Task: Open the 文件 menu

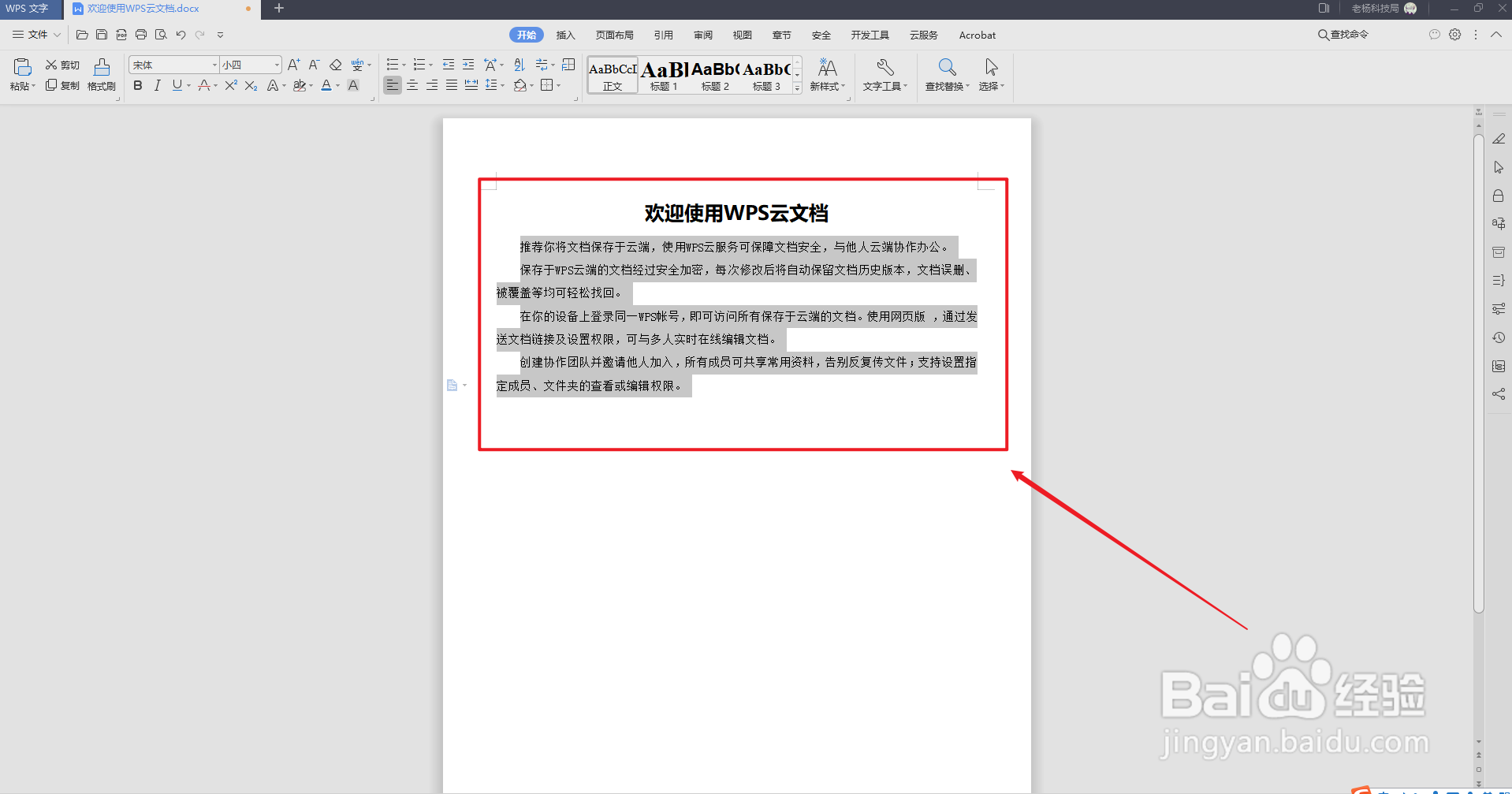Action: tap(36, 35)
